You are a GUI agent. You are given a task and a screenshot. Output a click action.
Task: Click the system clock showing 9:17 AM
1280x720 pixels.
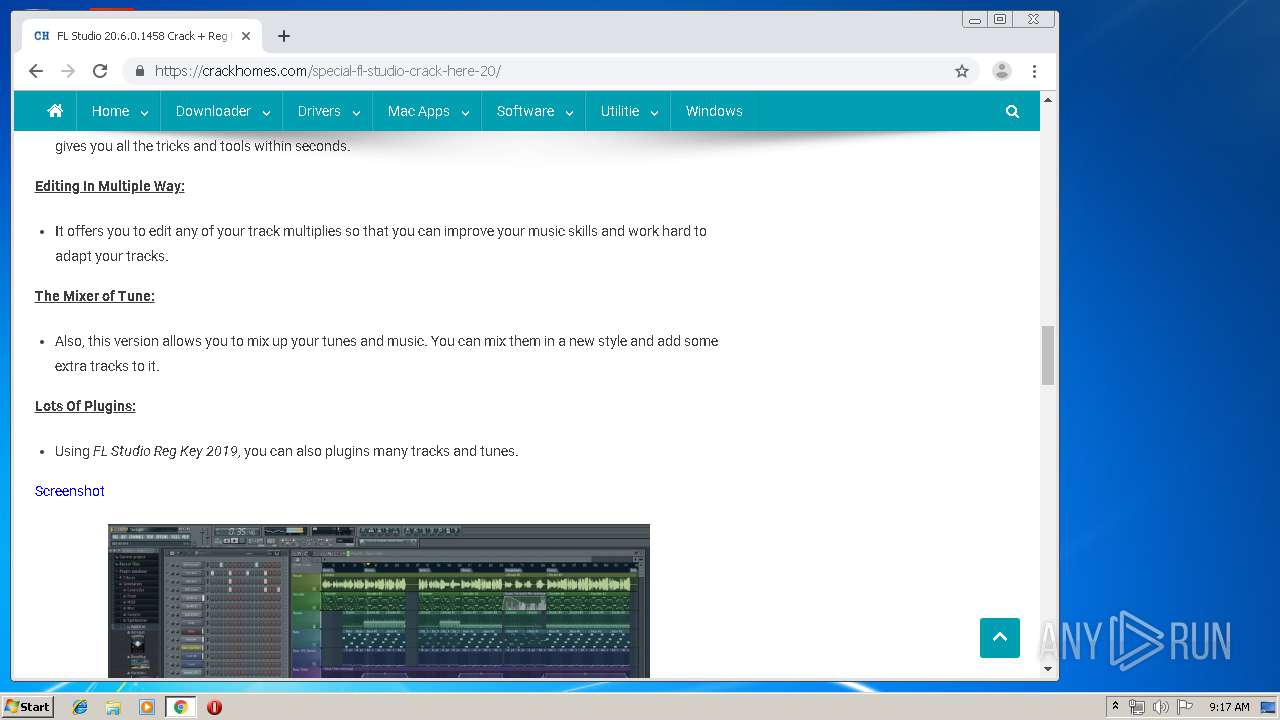pos(1229,707)
